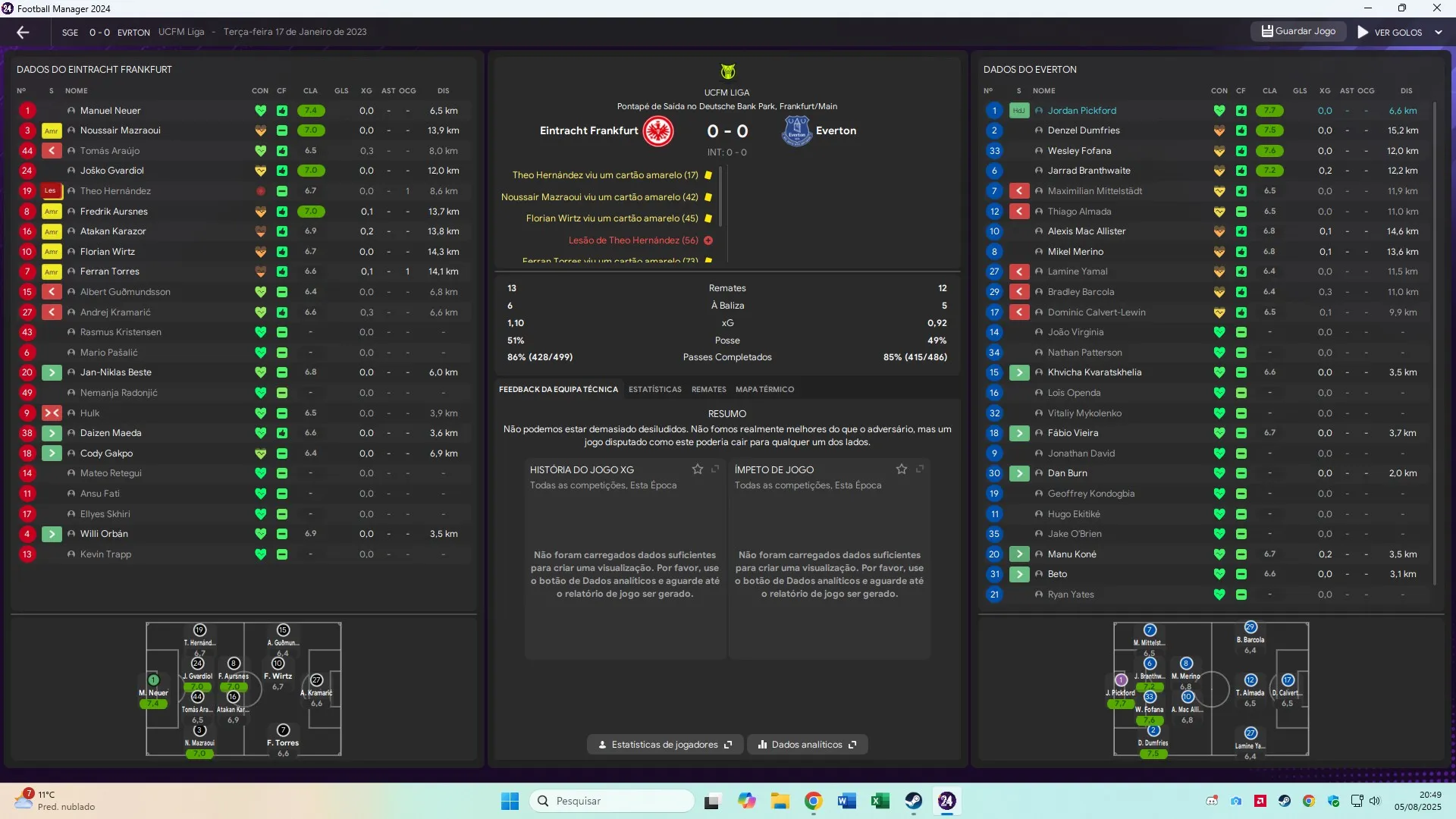Click the Eintracht Frankfurt club badge
Image resolution: width=1456 pixels, height=819 pixels.
(x=658, y=131)
